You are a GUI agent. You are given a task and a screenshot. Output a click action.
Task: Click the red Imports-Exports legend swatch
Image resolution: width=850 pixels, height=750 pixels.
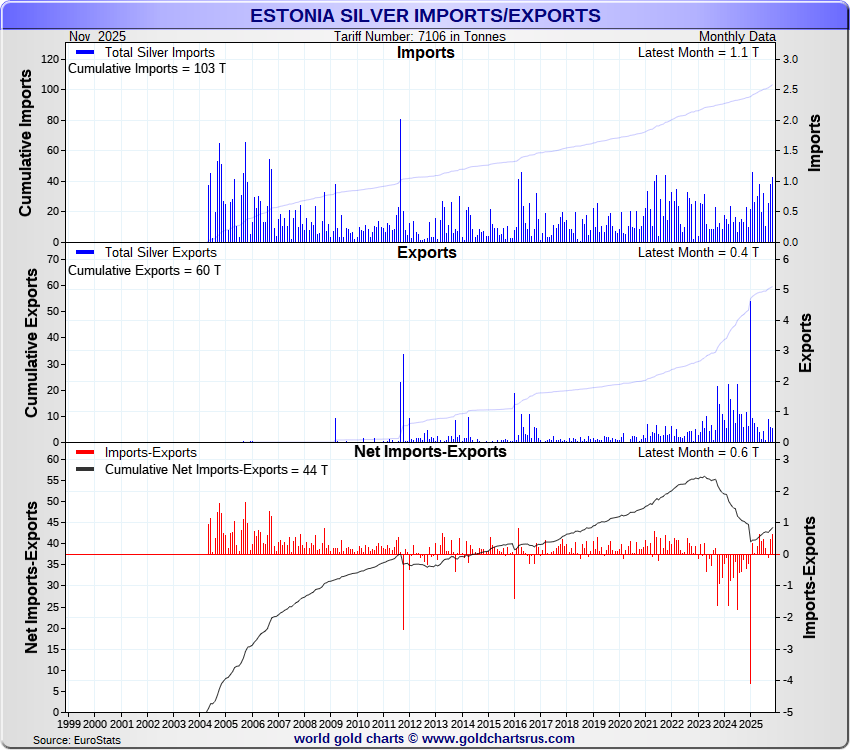click(x=84, y=453)
